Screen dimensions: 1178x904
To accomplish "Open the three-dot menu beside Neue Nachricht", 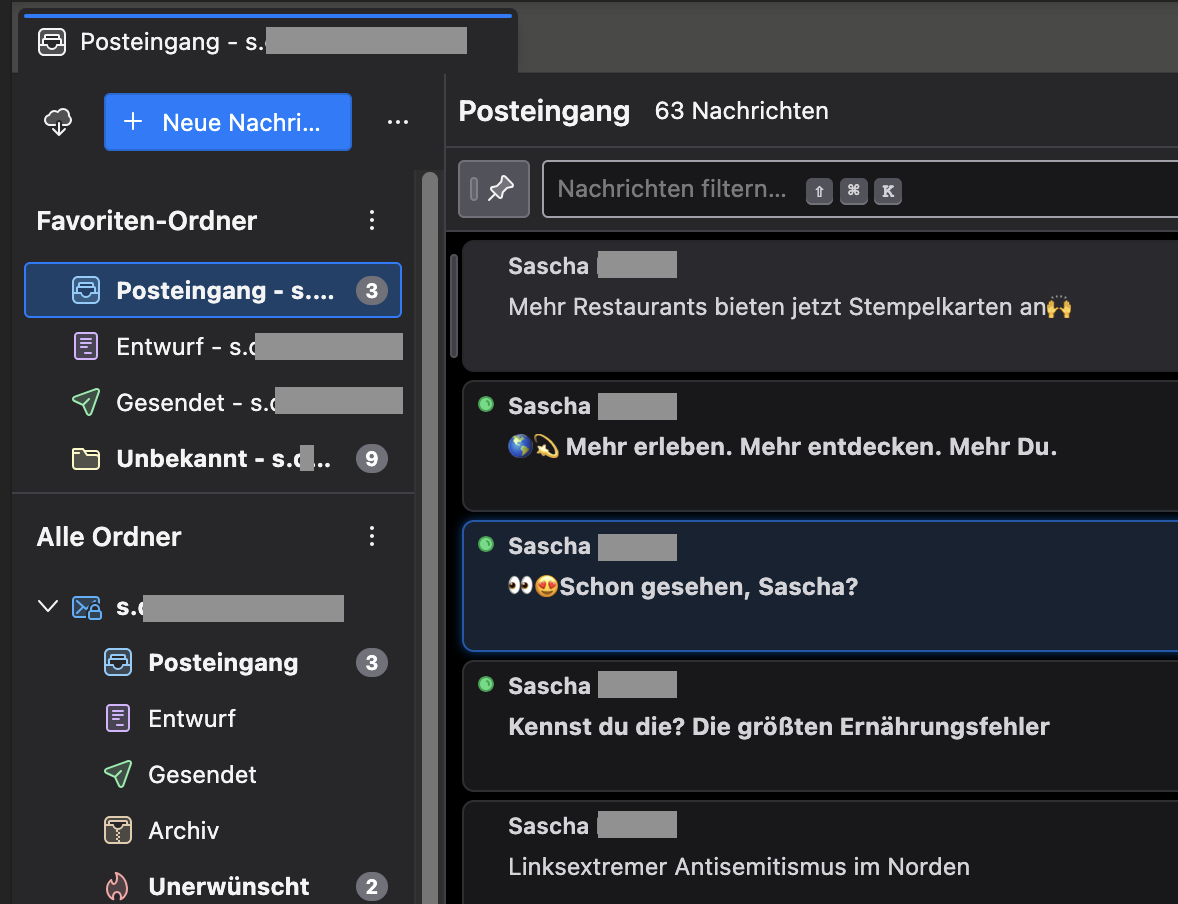I will pos(398,122).
